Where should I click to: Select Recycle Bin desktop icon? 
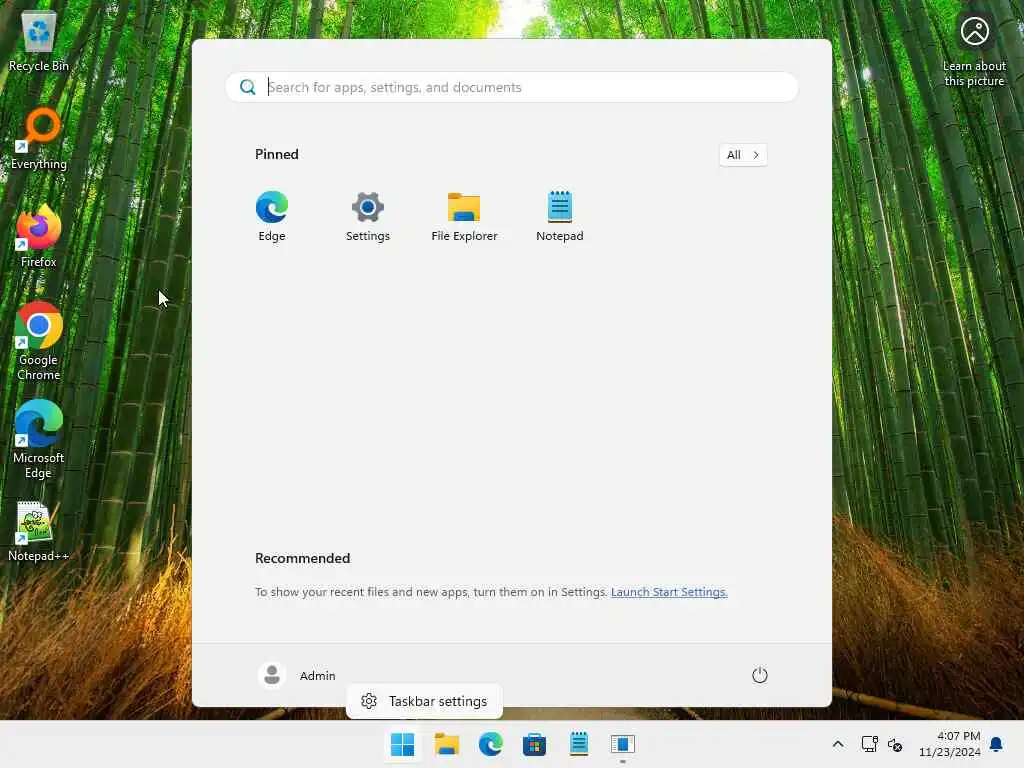tap(39, 42)
